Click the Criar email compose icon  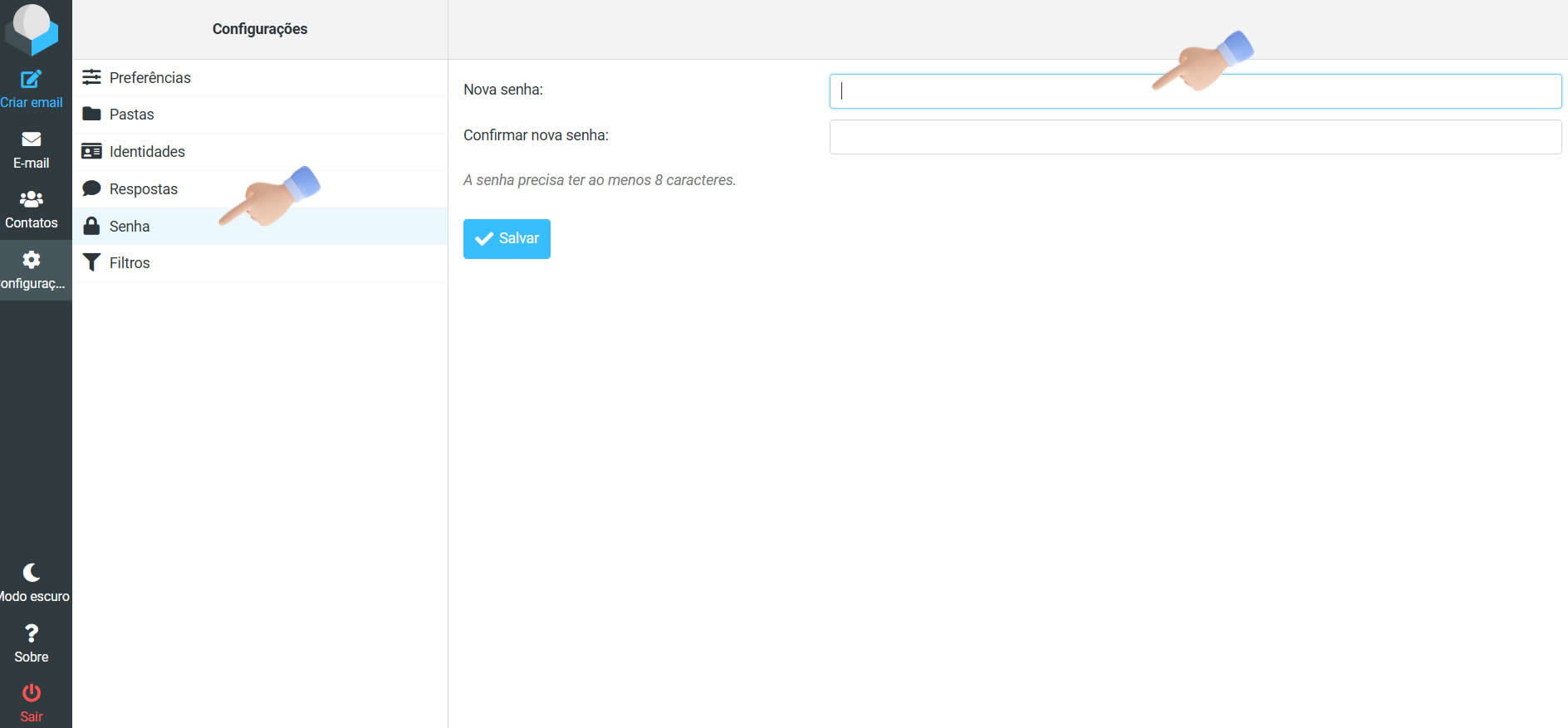(x=32, y=80)
